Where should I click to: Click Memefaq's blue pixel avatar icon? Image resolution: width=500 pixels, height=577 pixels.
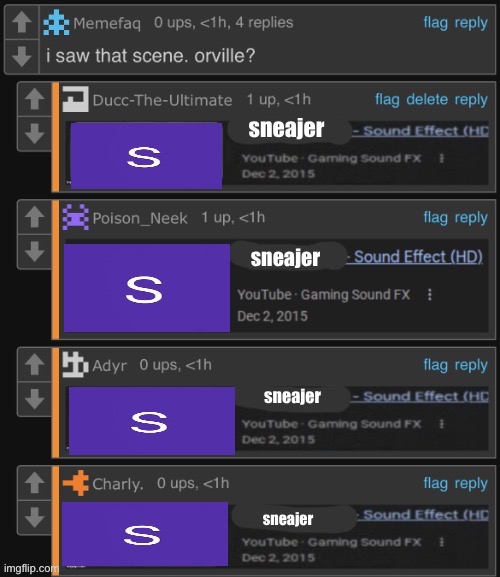[56, 23]
